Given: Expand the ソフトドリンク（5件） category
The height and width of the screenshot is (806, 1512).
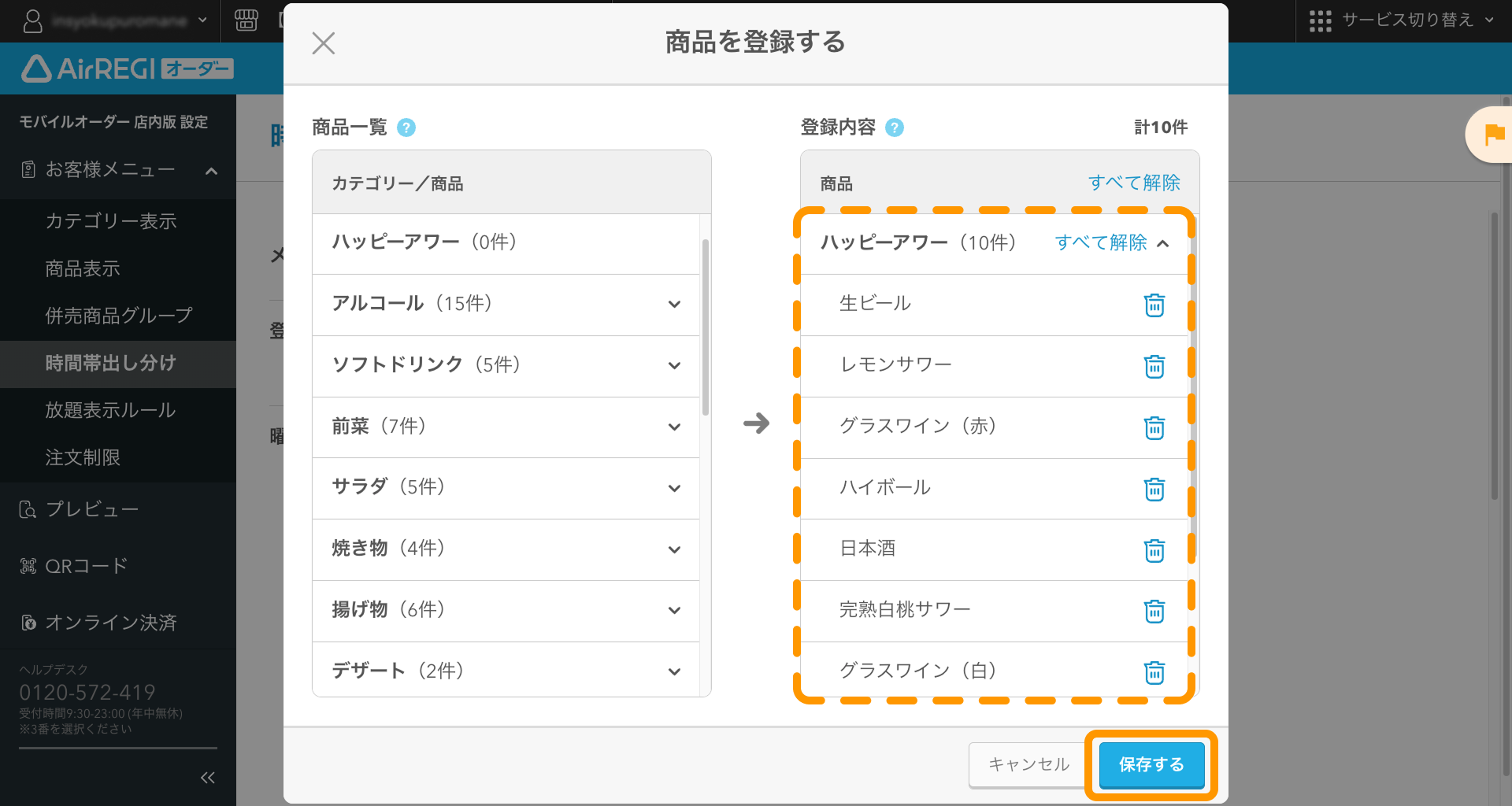Looking at the screenshot, I should click(674, 366).
